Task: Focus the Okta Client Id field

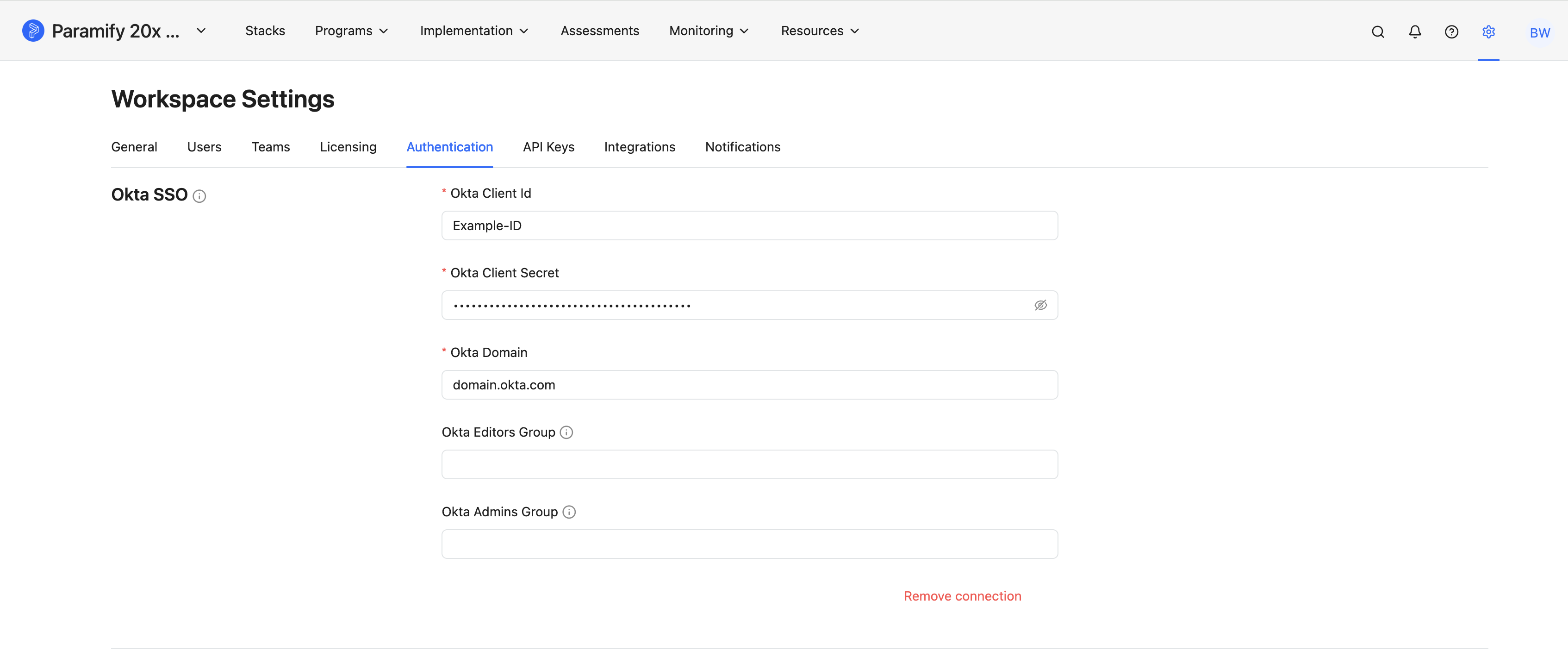Action: point(749,226)
